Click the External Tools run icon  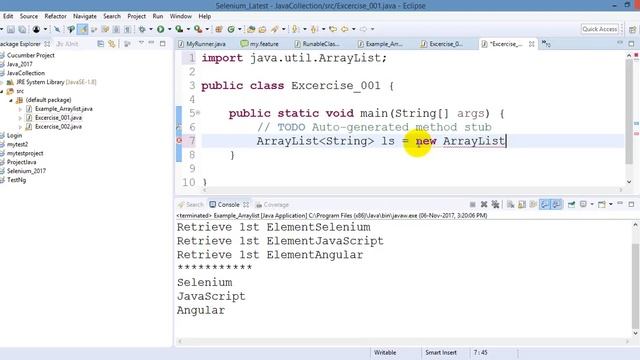(198, 29)
